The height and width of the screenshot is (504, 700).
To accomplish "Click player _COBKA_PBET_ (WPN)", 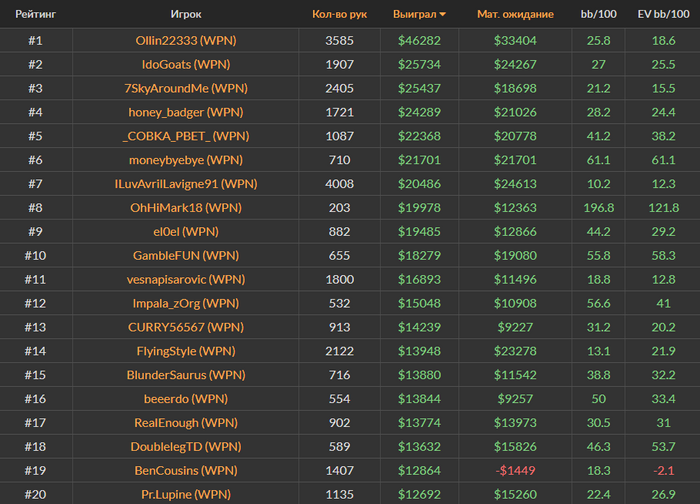I will (x=187, y=137).
